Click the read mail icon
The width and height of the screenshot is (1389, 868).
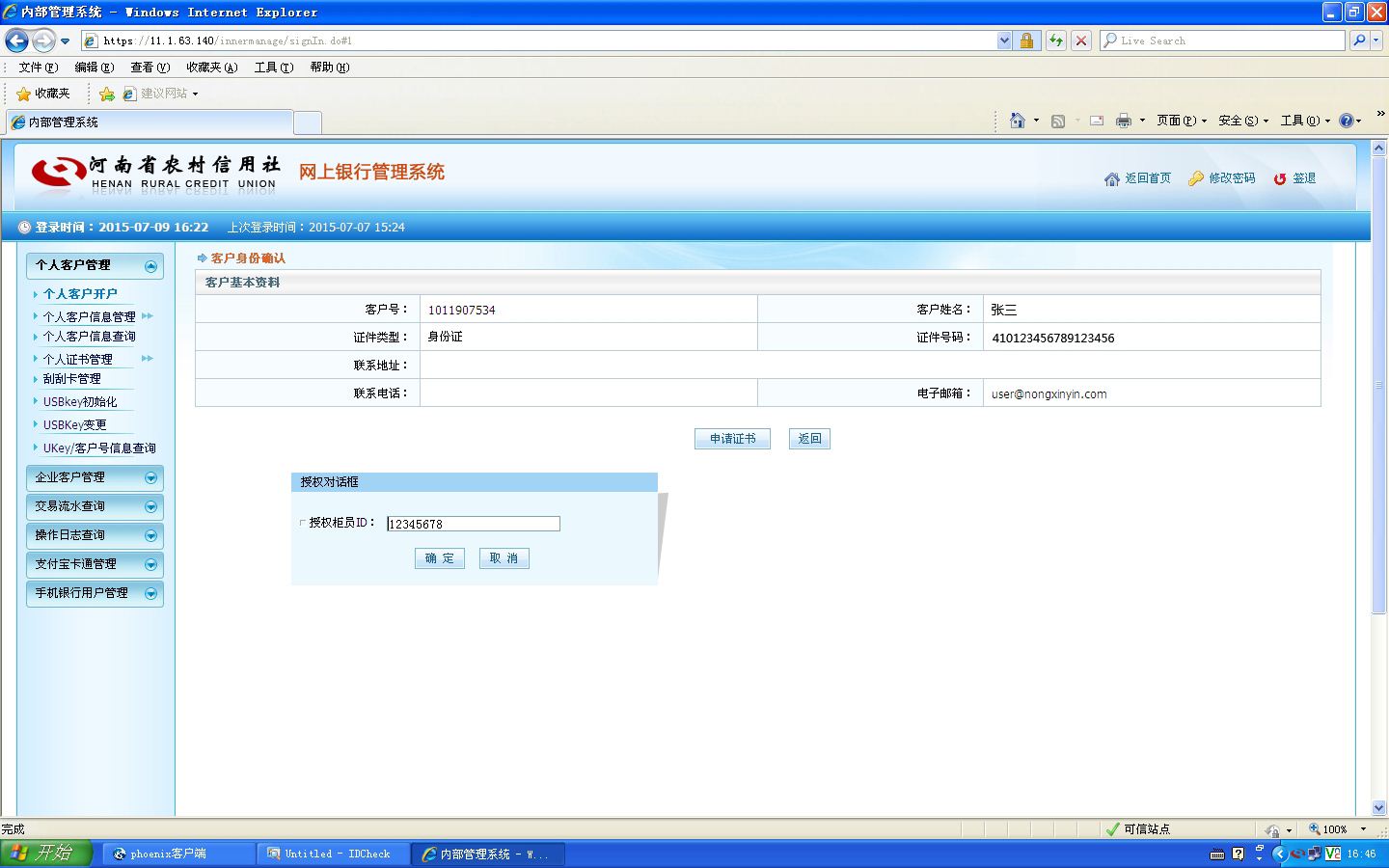pos(1097,121)
